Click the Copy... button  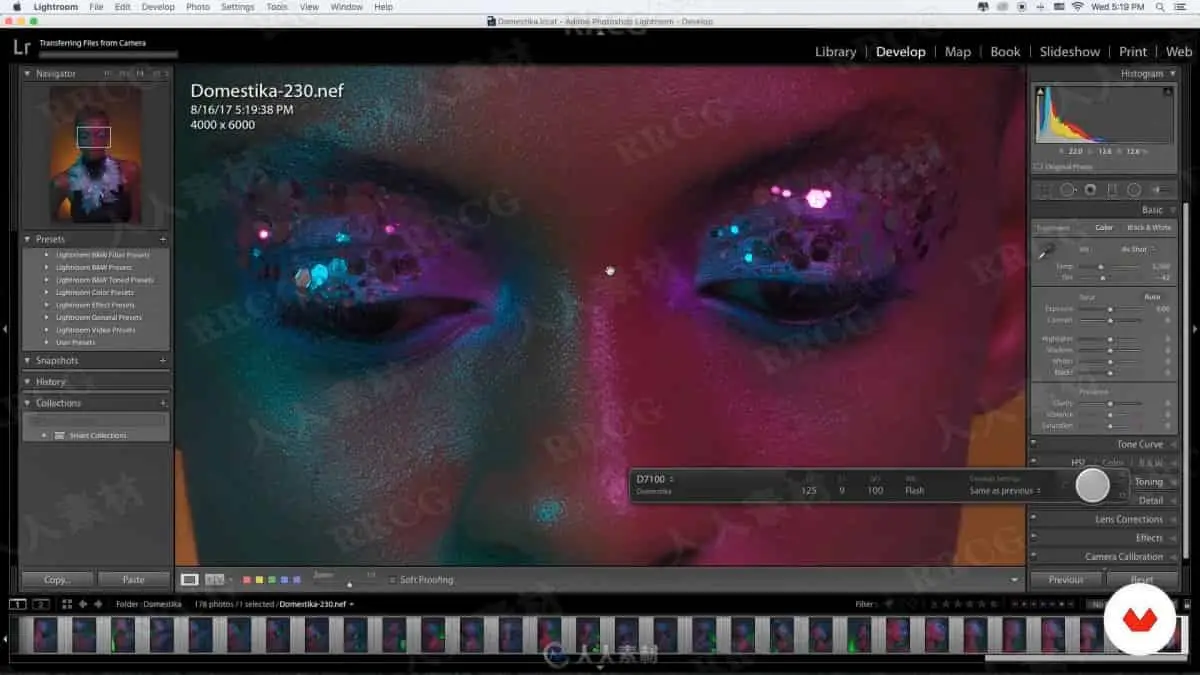58,579
